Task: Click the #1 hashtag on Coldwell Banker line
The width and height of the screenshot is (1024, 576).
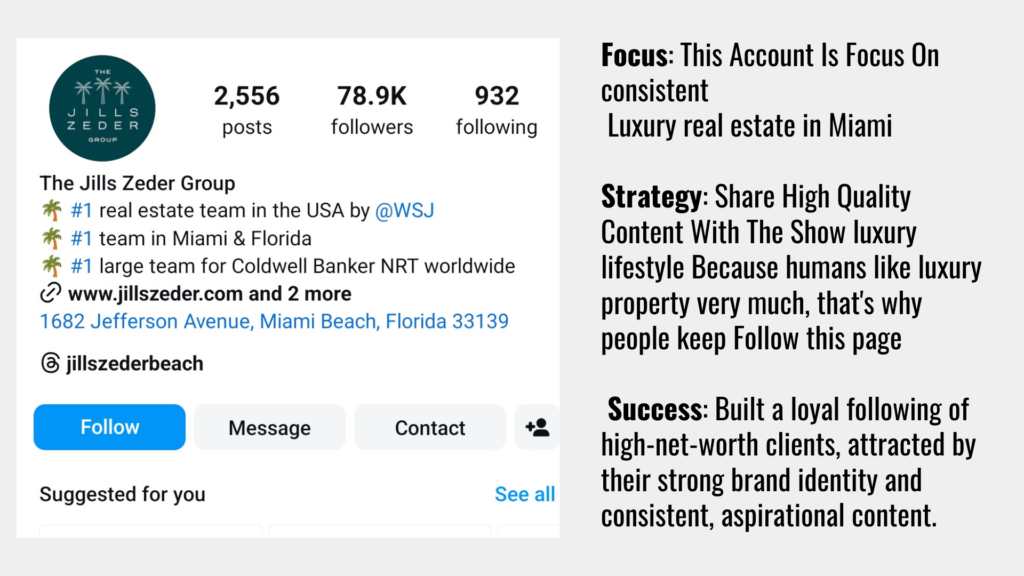Action: coord(81,266)
